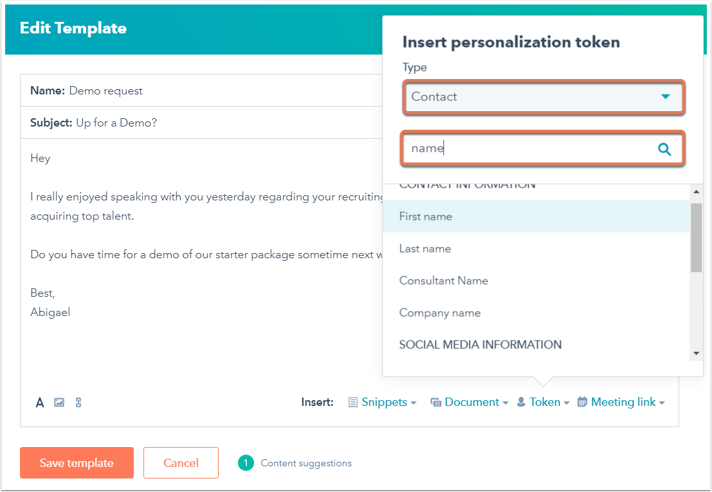Screen dimensions: 712x492
Task: Click the 'I really enjoyed speaking' sentence
Action: (207, 197)
